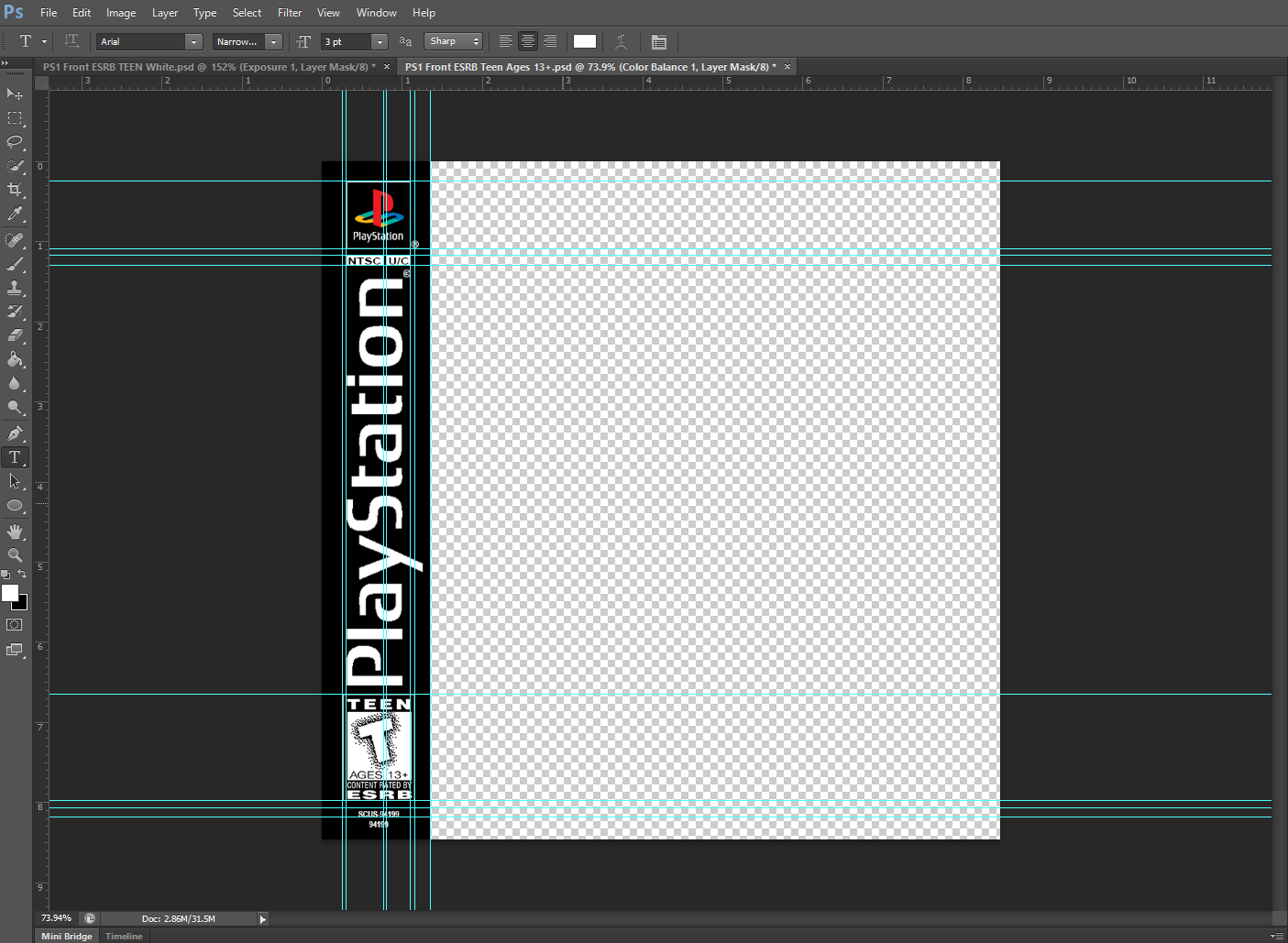Select the Spot Healing Brush tool
The height and width of the screenshot is (943, 1288).
coord(15,240)
